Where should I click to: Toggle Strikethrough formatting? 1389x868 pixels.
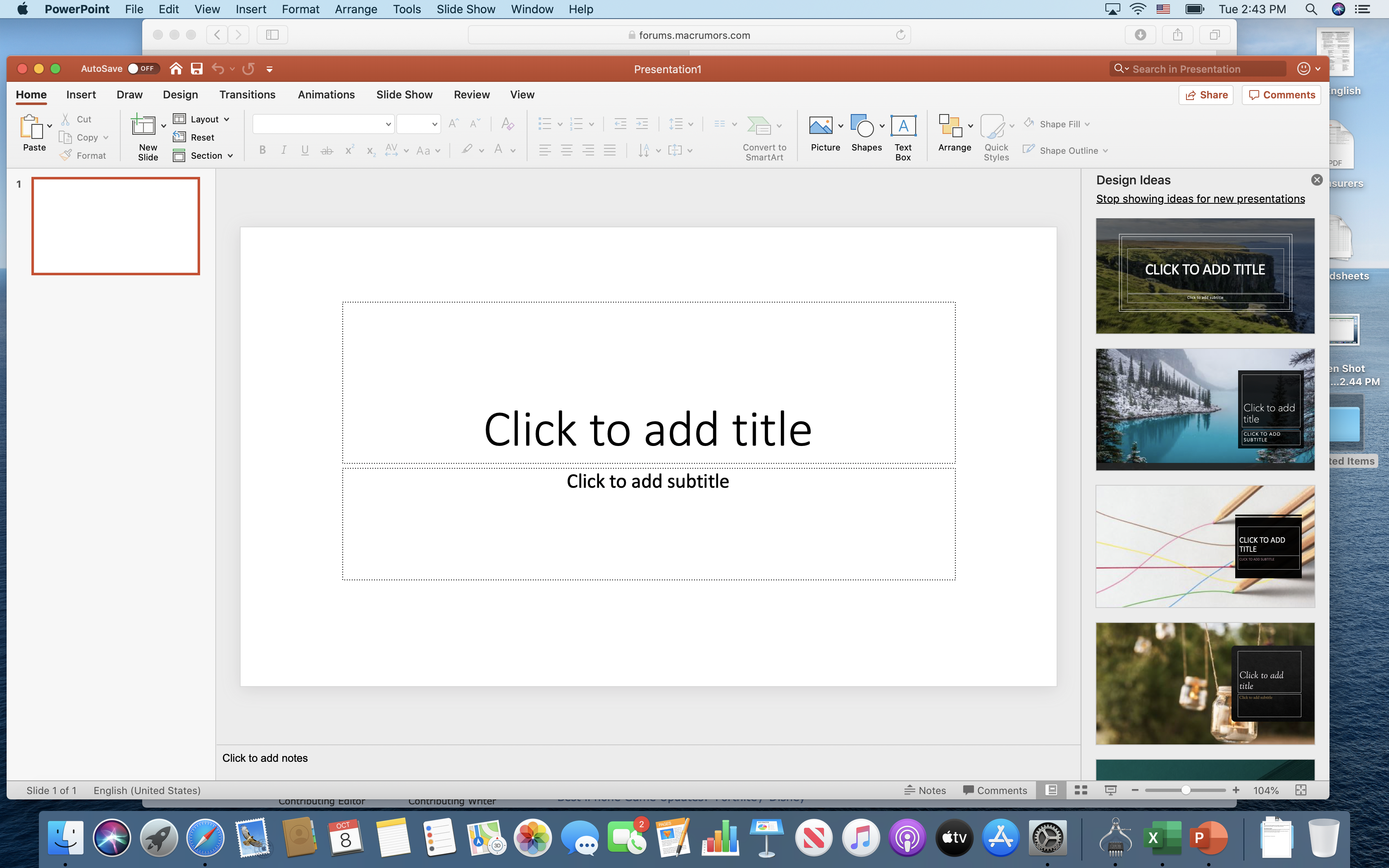point(327,150)
